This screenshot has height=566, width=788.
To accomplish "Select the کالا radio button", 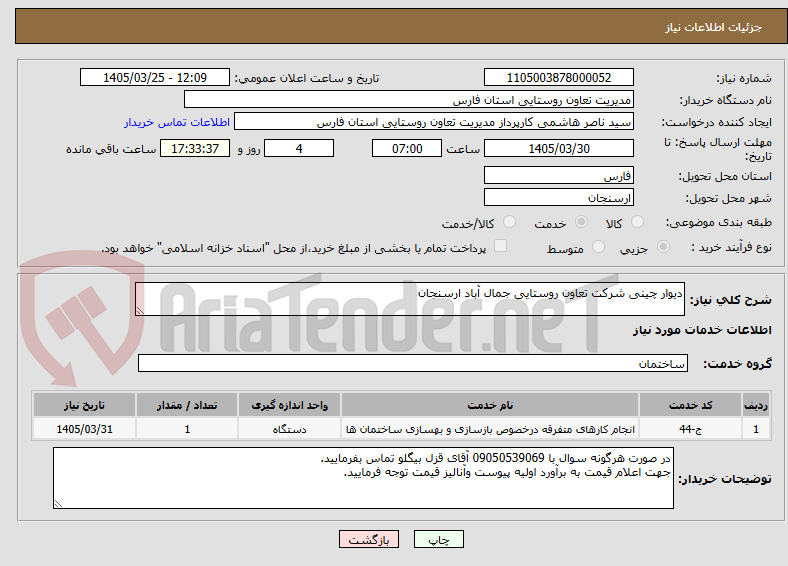I will click(x=637, y=222).
